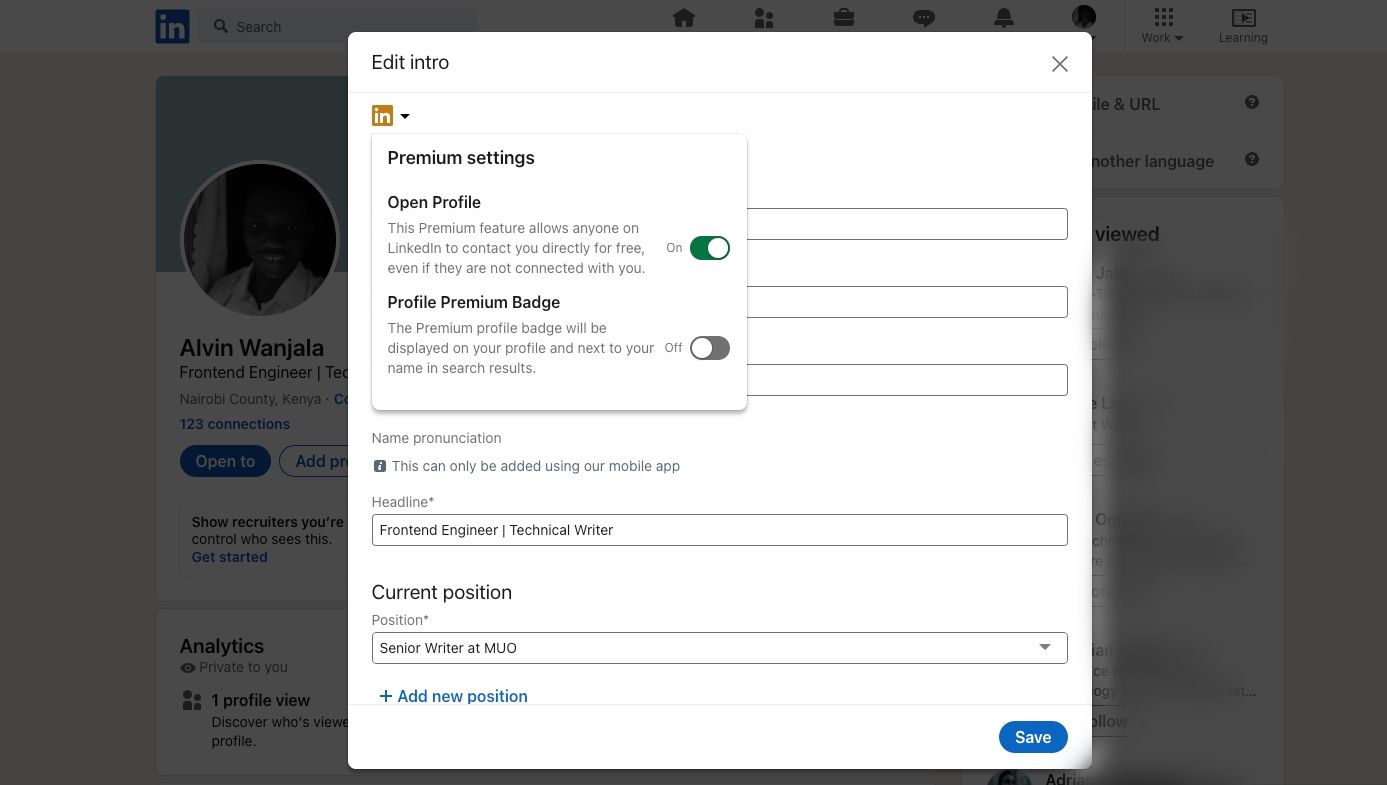Click the gold Premium LinkedIn badge icon
This screenshot has width=1387, height=785.
382,116
